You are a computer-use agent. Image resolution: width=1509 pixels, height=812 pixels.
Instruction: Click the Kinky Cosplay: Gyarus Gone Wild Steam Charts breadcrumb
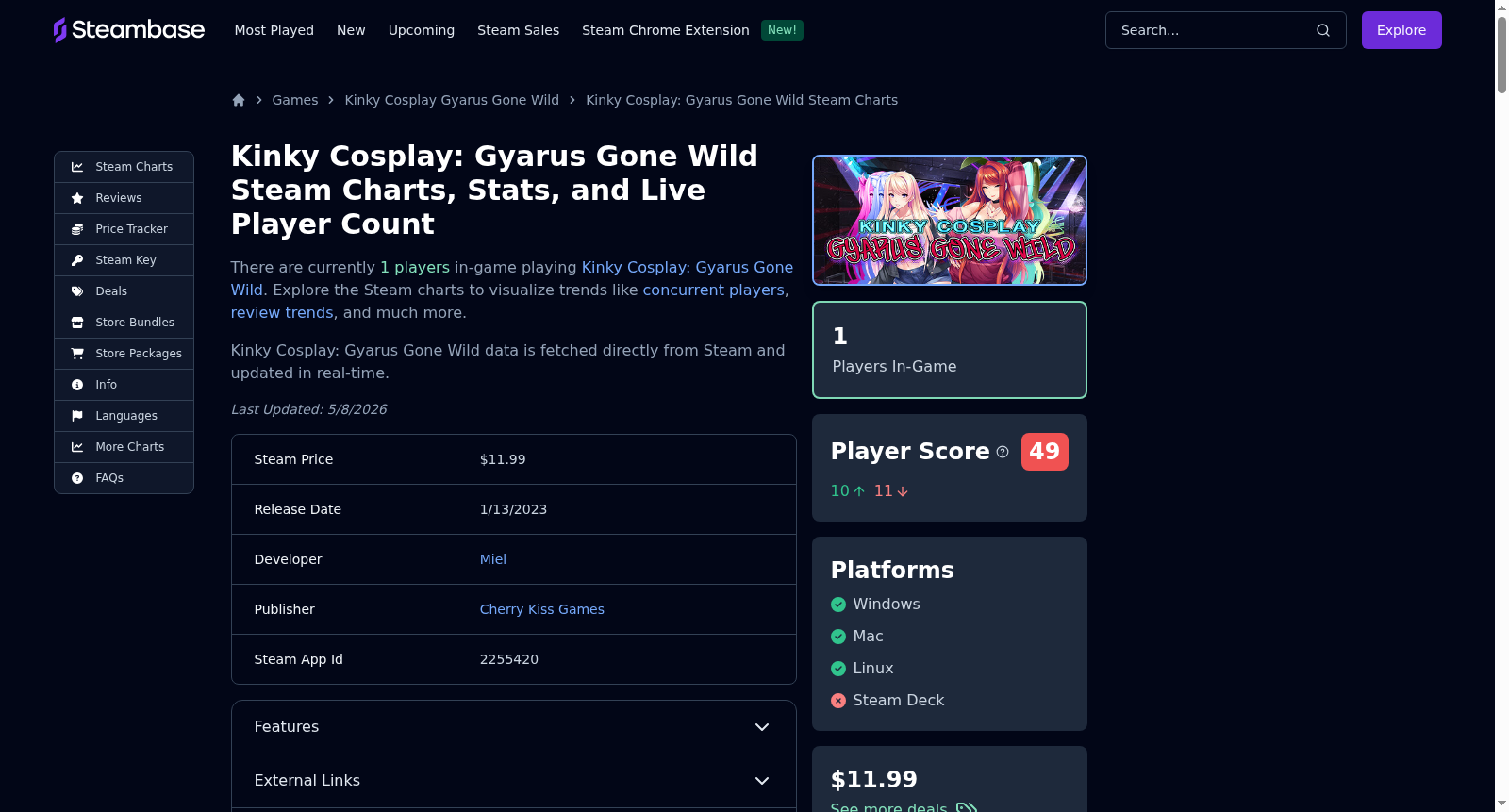tap(742, 100)
